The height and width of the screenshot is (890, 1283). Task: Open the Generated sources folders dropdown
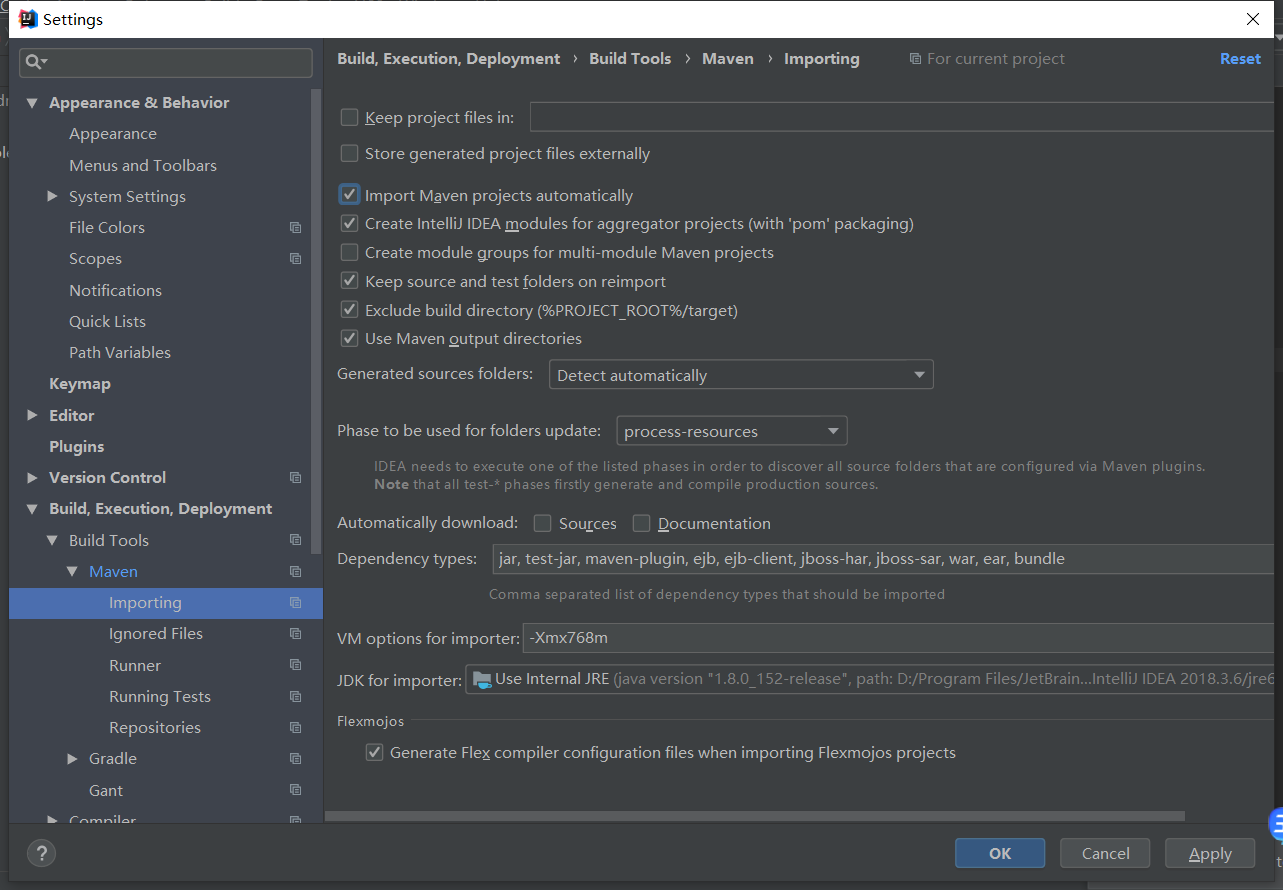coord(741,375)
